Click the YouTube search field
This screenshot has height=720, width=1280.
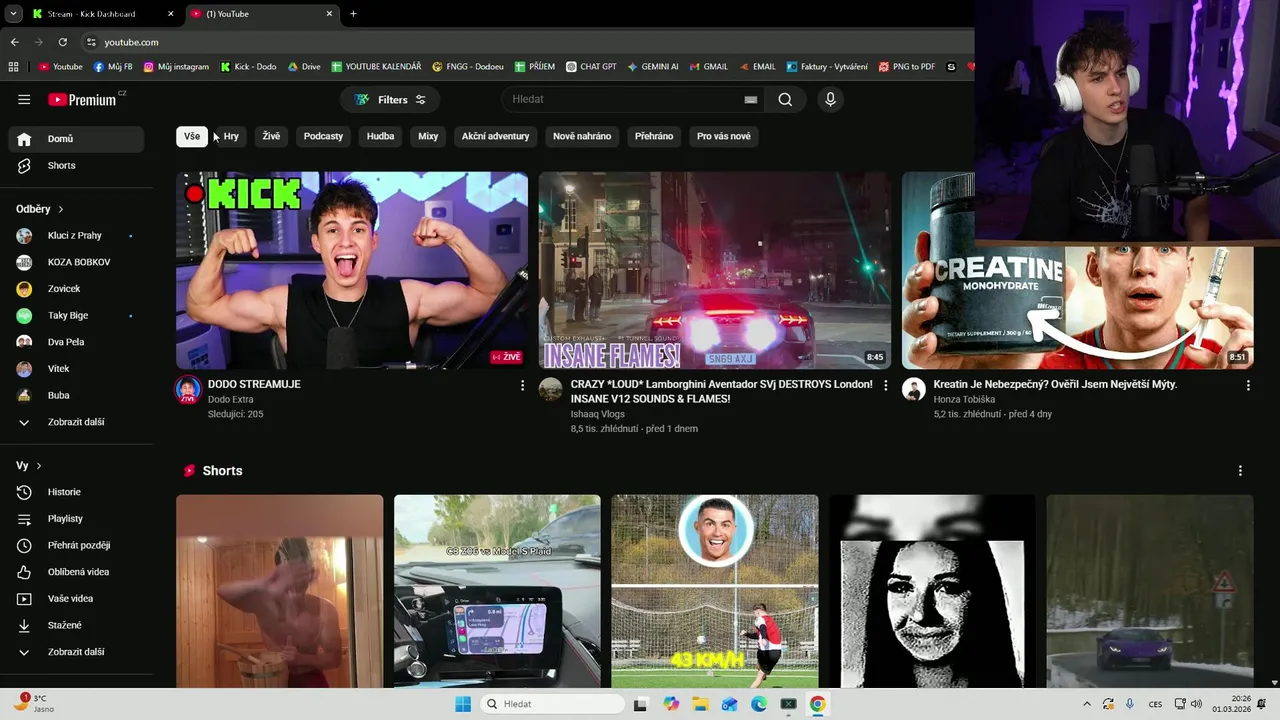coord(633,99)
